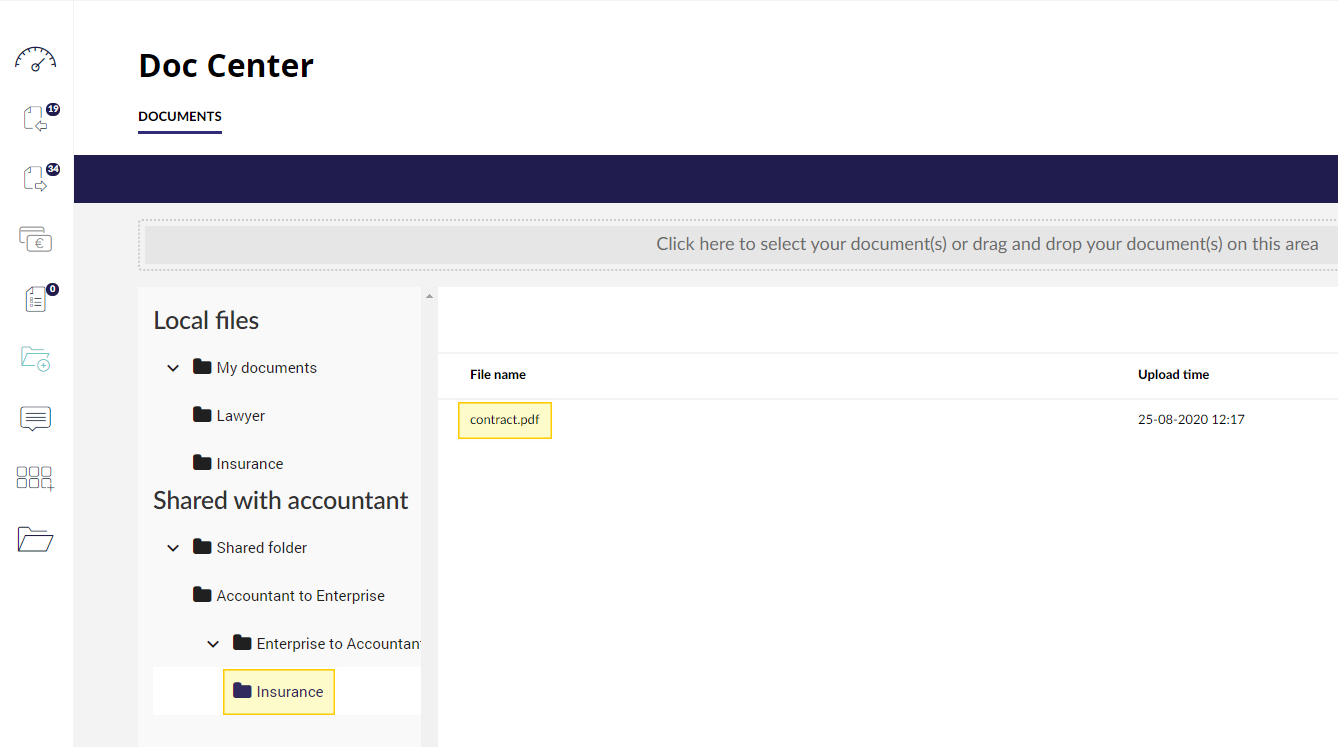Open the dashboard gauge icon in sidebar
This screenshot has height=747, width=1338.
click(x=36, y=59)
